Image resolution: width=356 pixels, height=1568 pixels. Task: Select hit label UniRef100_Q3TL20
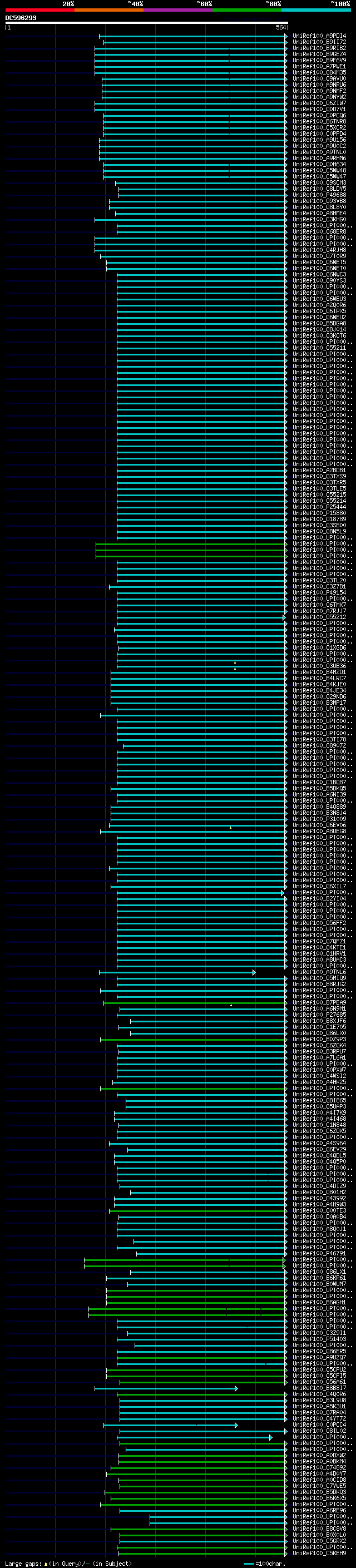coord(319,580)
